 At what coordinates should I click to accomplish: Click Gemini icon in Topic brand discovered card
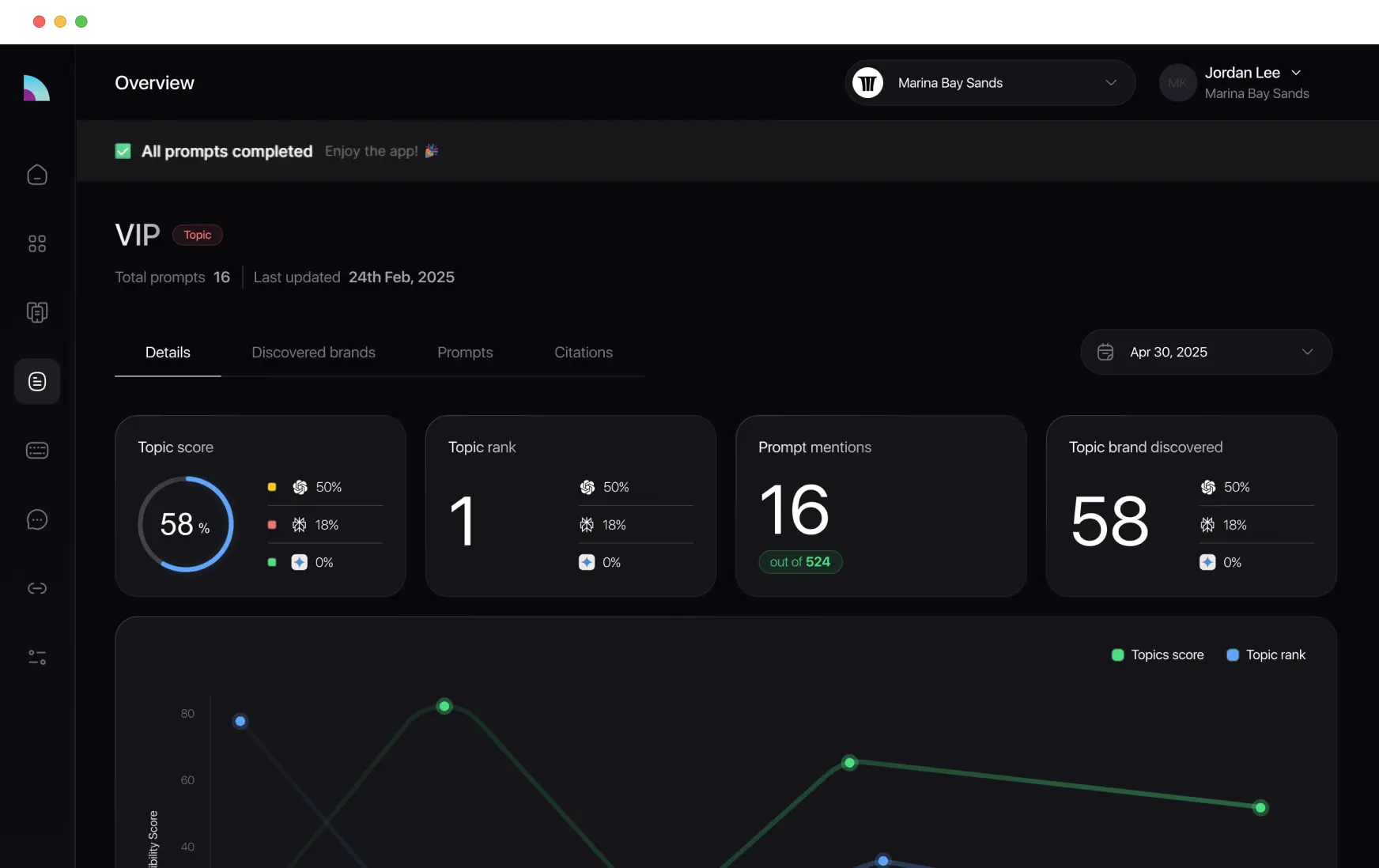pos(1207,562)
